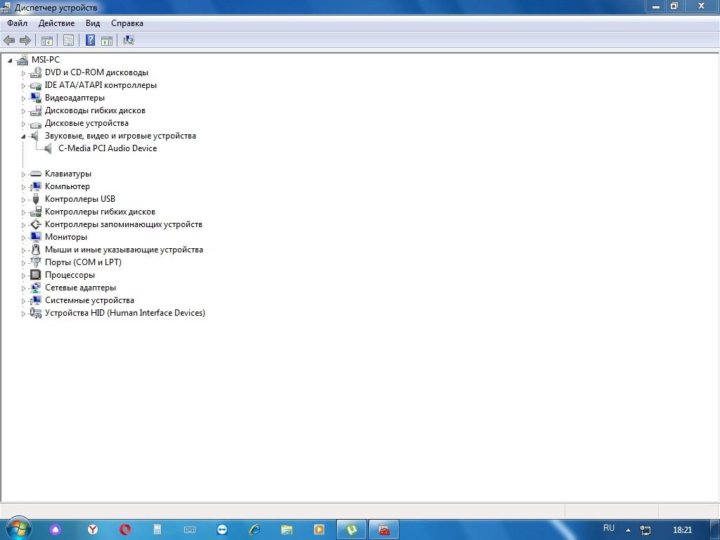The height and width of the screenshot is (540, 720).
Task: Open Yandex browser from the taskbar
Action: (91, 528)
